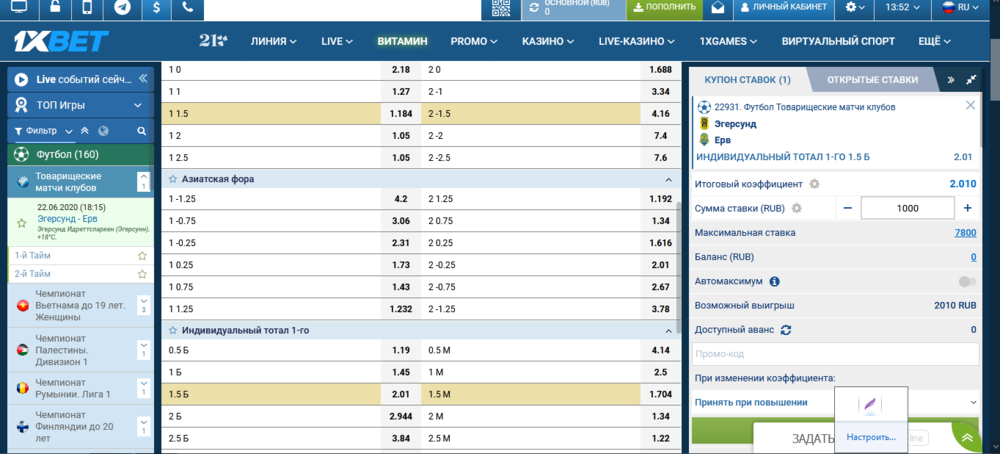Open Чемпионат Палестины. Дивизион 1

point(80,349)
